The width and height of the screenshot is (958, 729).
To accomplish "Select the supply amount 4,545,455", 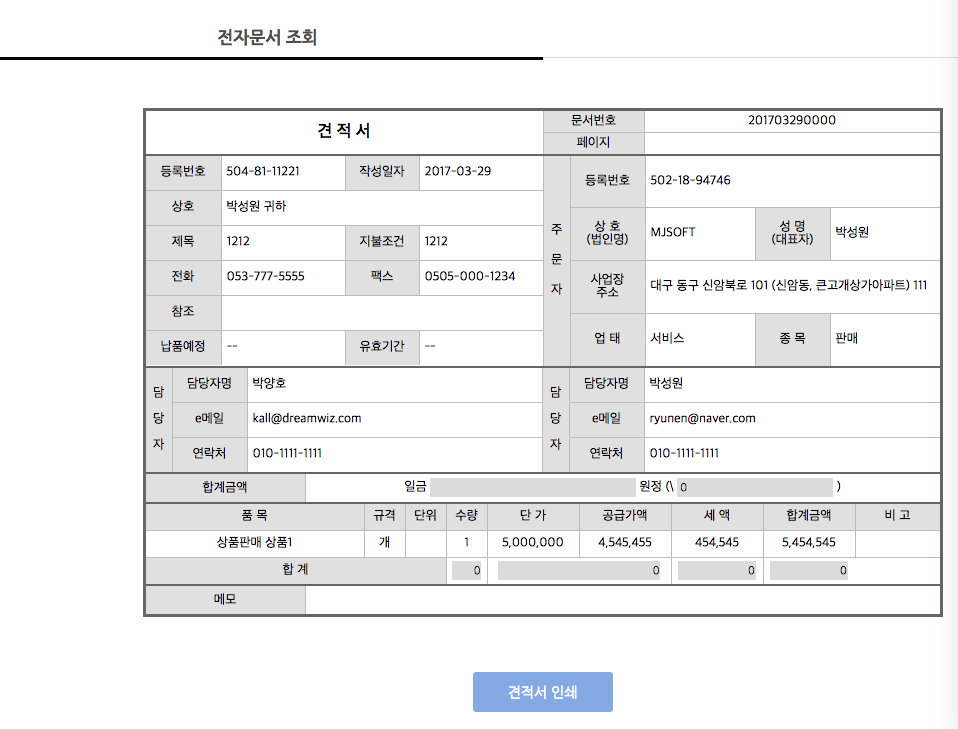I will pos(625,542).
